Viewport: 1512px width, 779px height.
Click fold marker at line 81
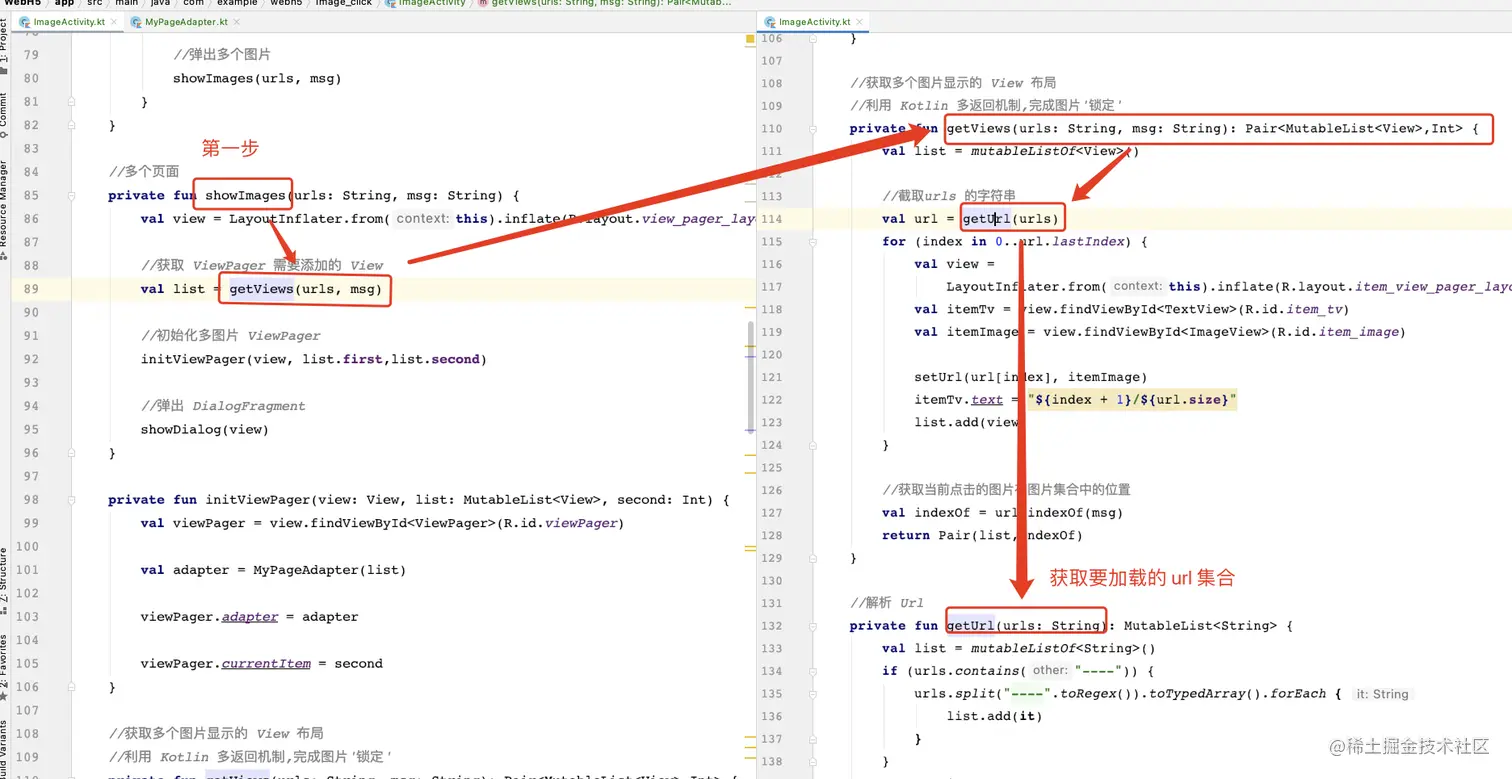click(72, 101)
